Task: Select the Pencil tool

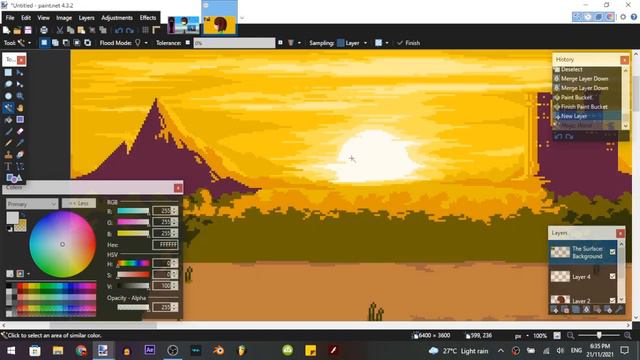Action: 8,143
